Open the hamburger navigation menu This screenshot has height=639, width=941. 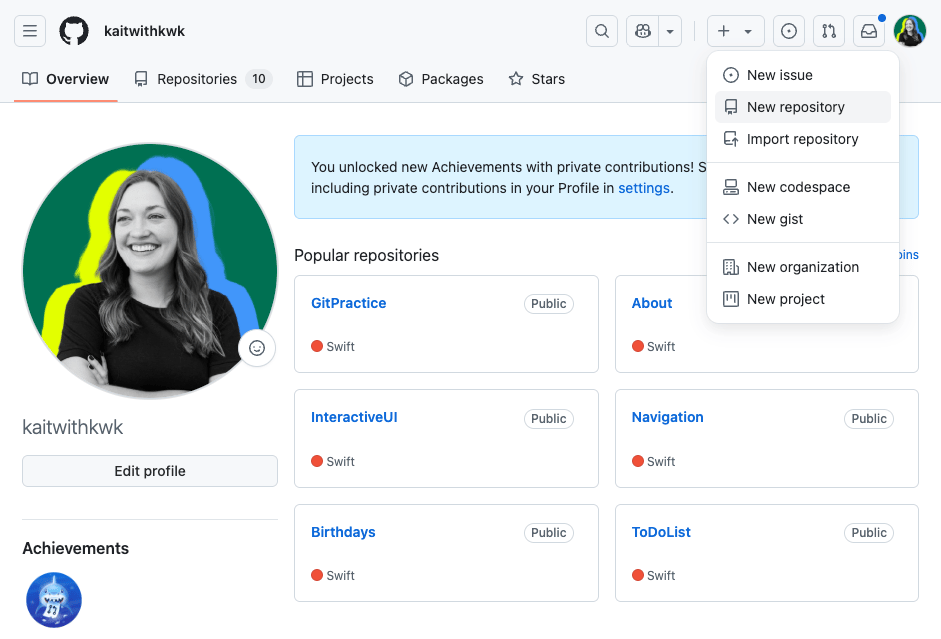[30, 31]
